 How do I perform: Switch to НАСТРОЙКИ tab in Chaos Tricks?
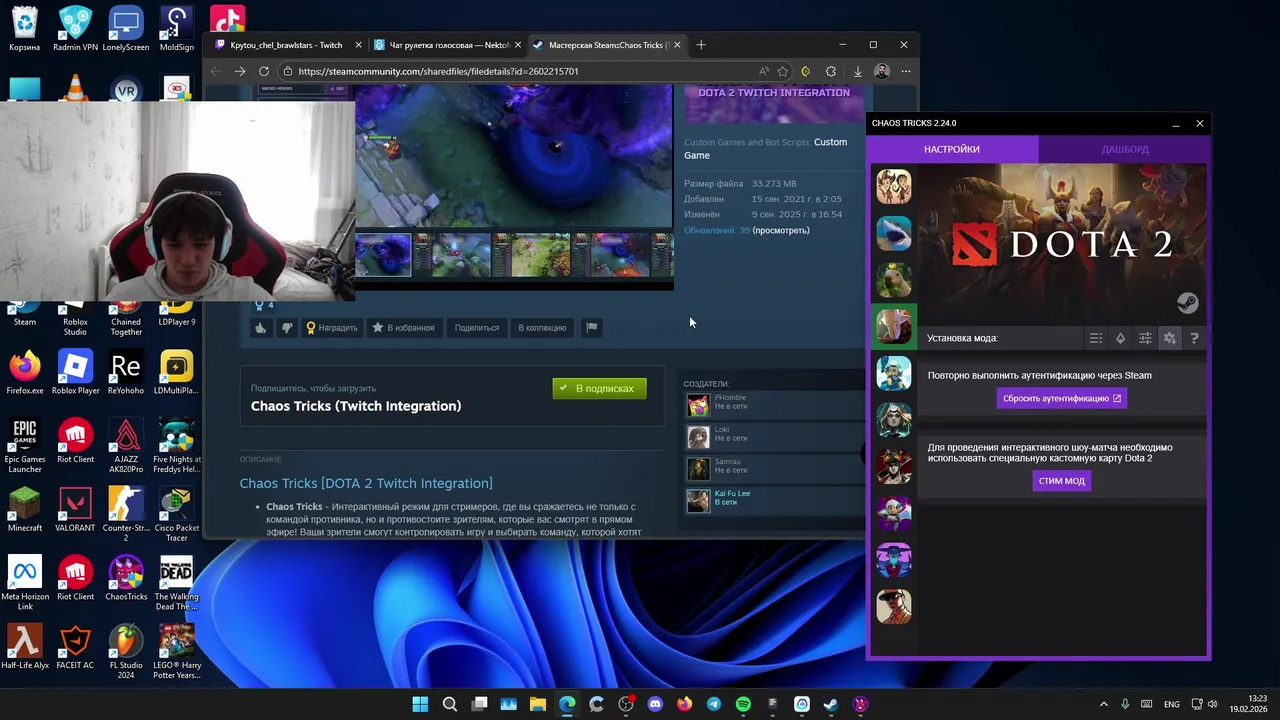pyautogui.click(x=952, y=149)
